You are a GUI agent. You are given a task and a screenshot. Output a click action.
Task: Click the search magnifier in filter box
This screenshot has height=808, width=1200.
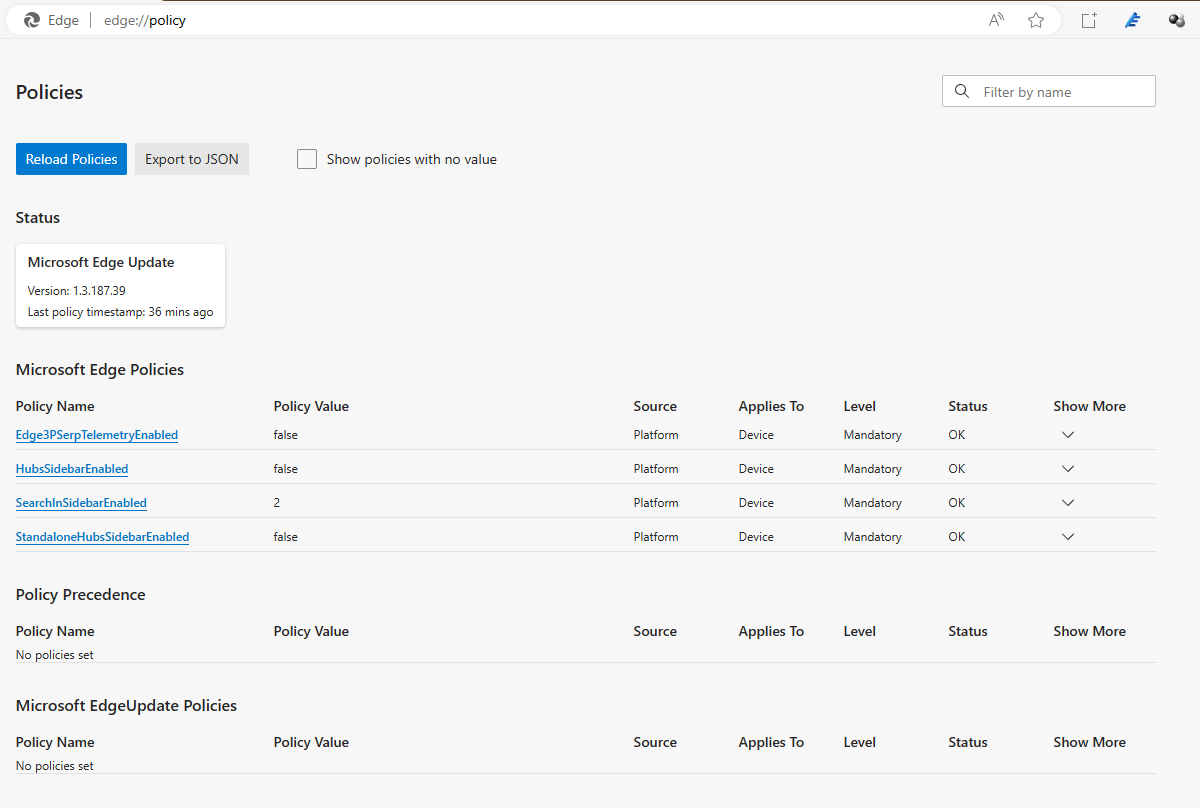pos(962,91)
